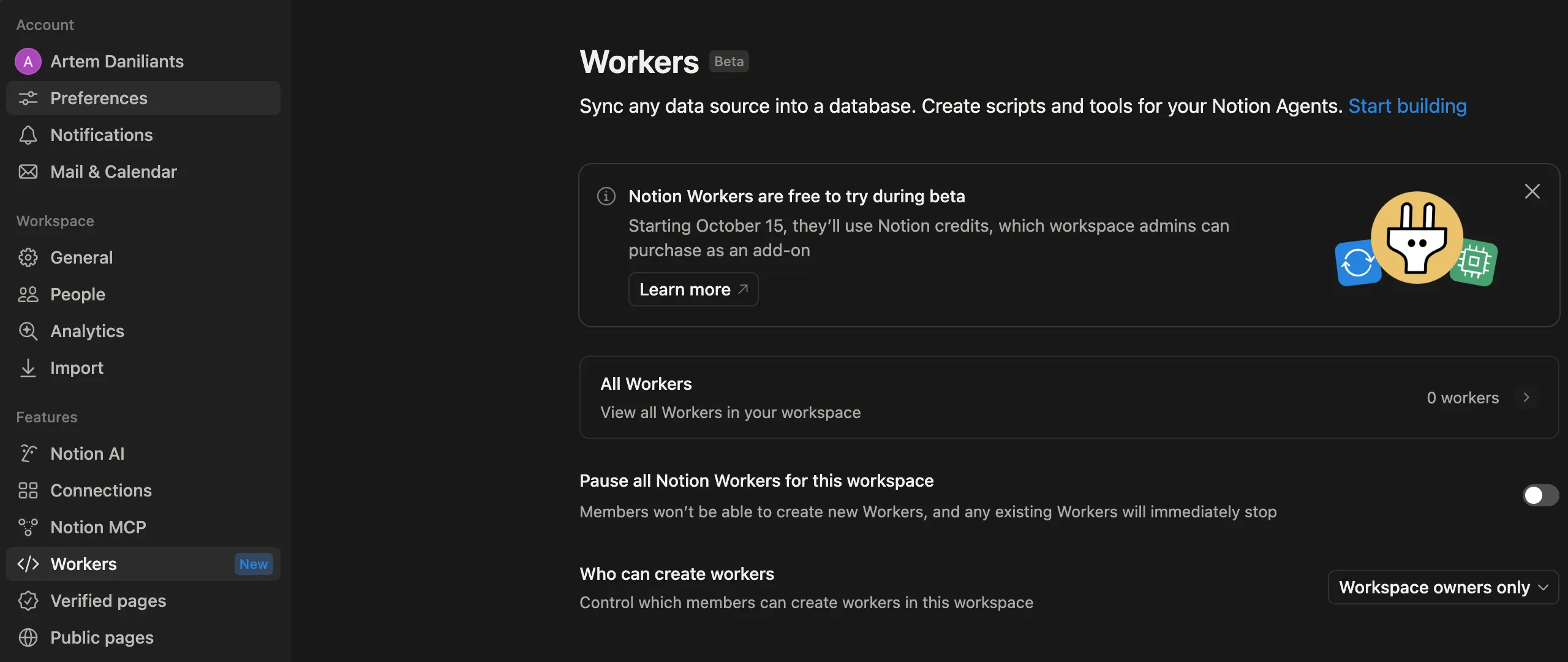Open General workspace settings
The width and height of the screenshot is (1568, 662).
(x=143, y=257)
